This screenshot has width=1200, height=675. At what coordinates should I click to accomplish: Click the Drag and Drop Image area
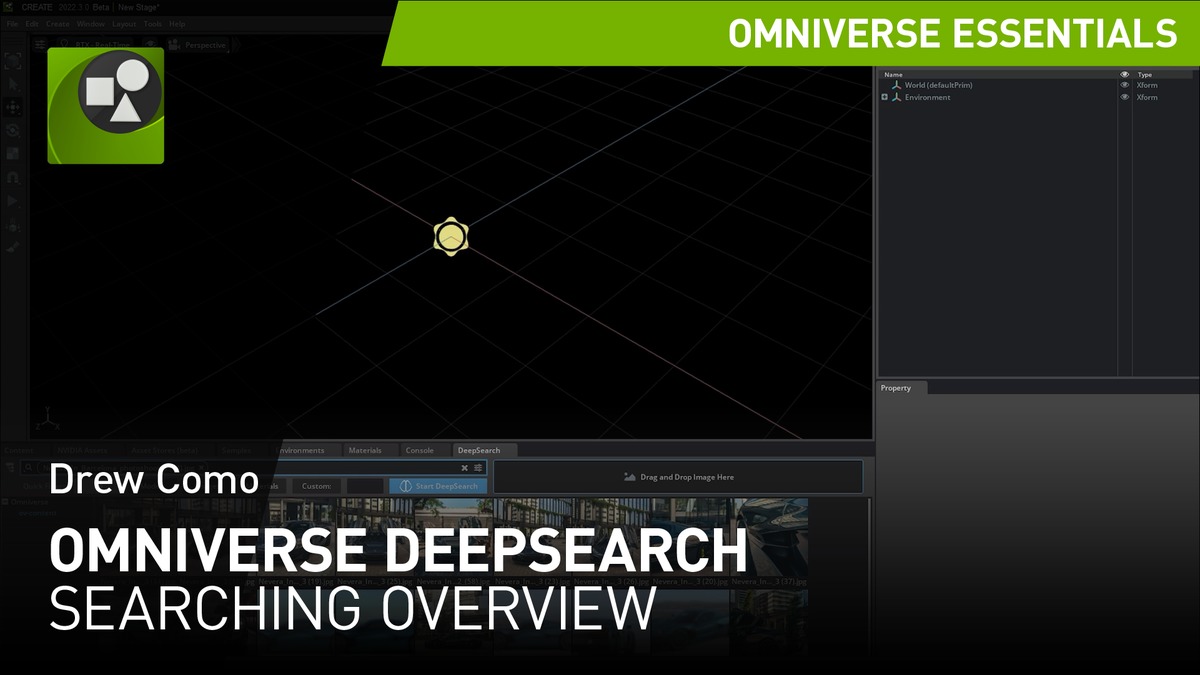click(x=678, y=477)
